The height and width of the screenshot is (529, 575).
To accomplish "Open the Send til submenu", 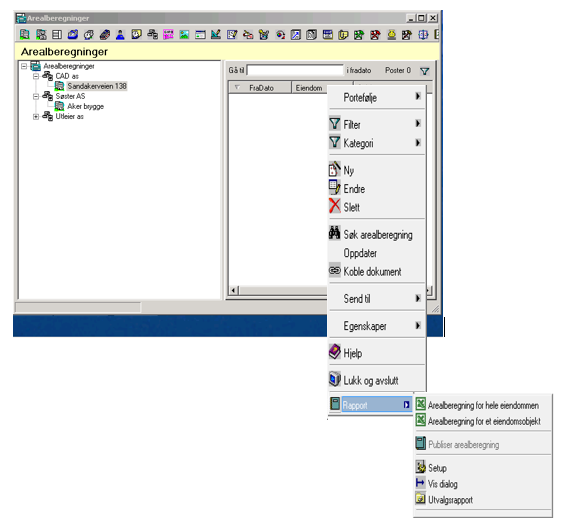I will point(377,298).
